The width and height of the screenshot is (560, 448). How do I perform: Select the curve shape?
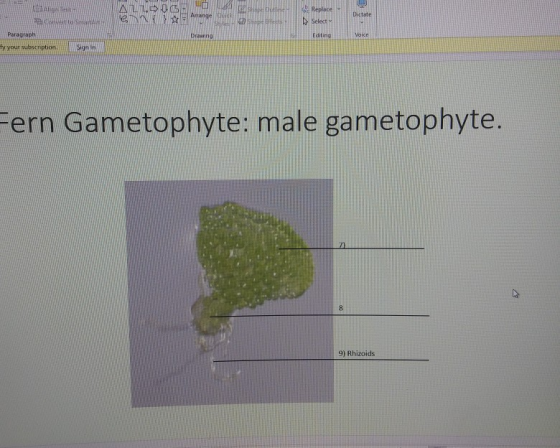144,19
